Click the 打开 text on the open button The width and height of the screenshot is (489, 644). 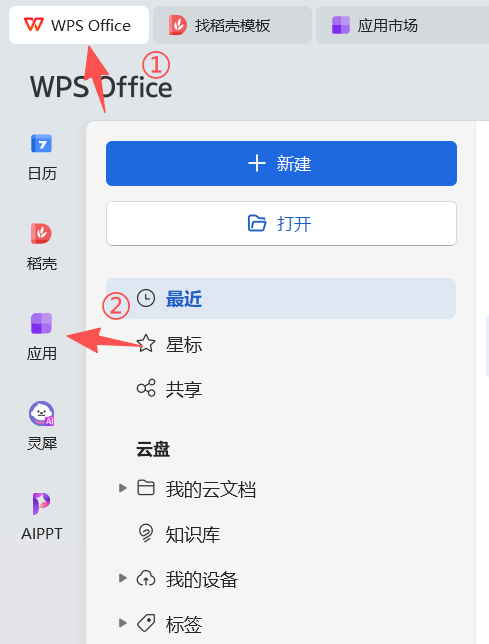(294, 224)
